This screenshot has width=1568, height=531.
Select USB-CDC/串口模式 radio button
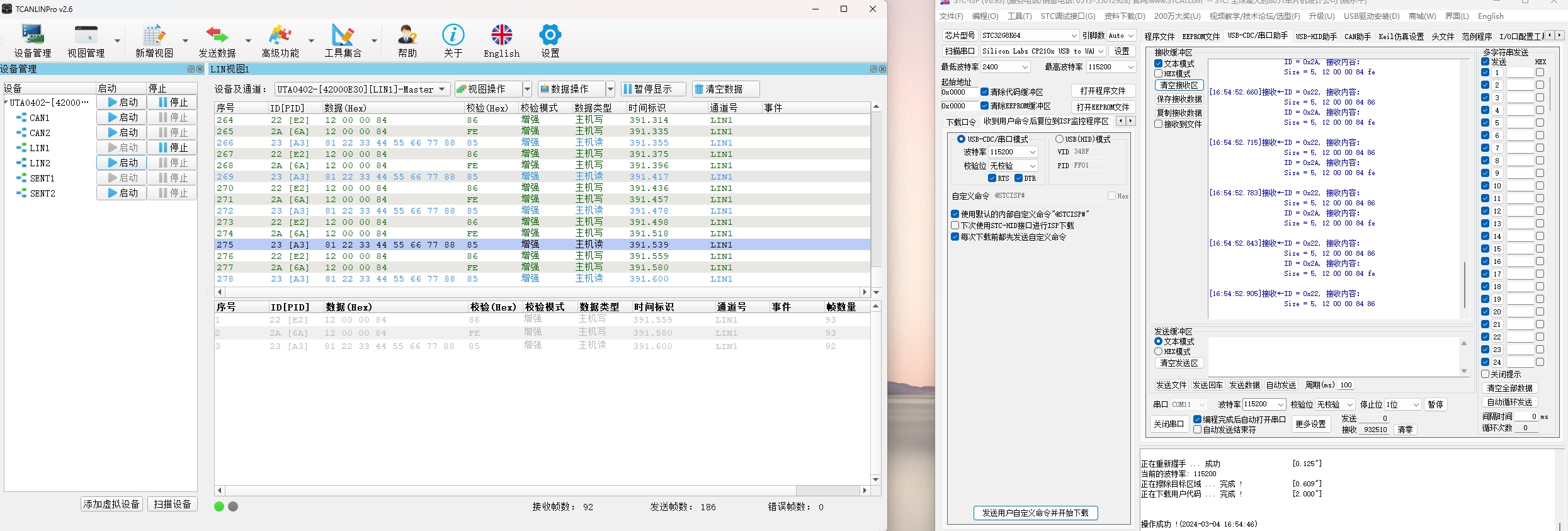961,139
